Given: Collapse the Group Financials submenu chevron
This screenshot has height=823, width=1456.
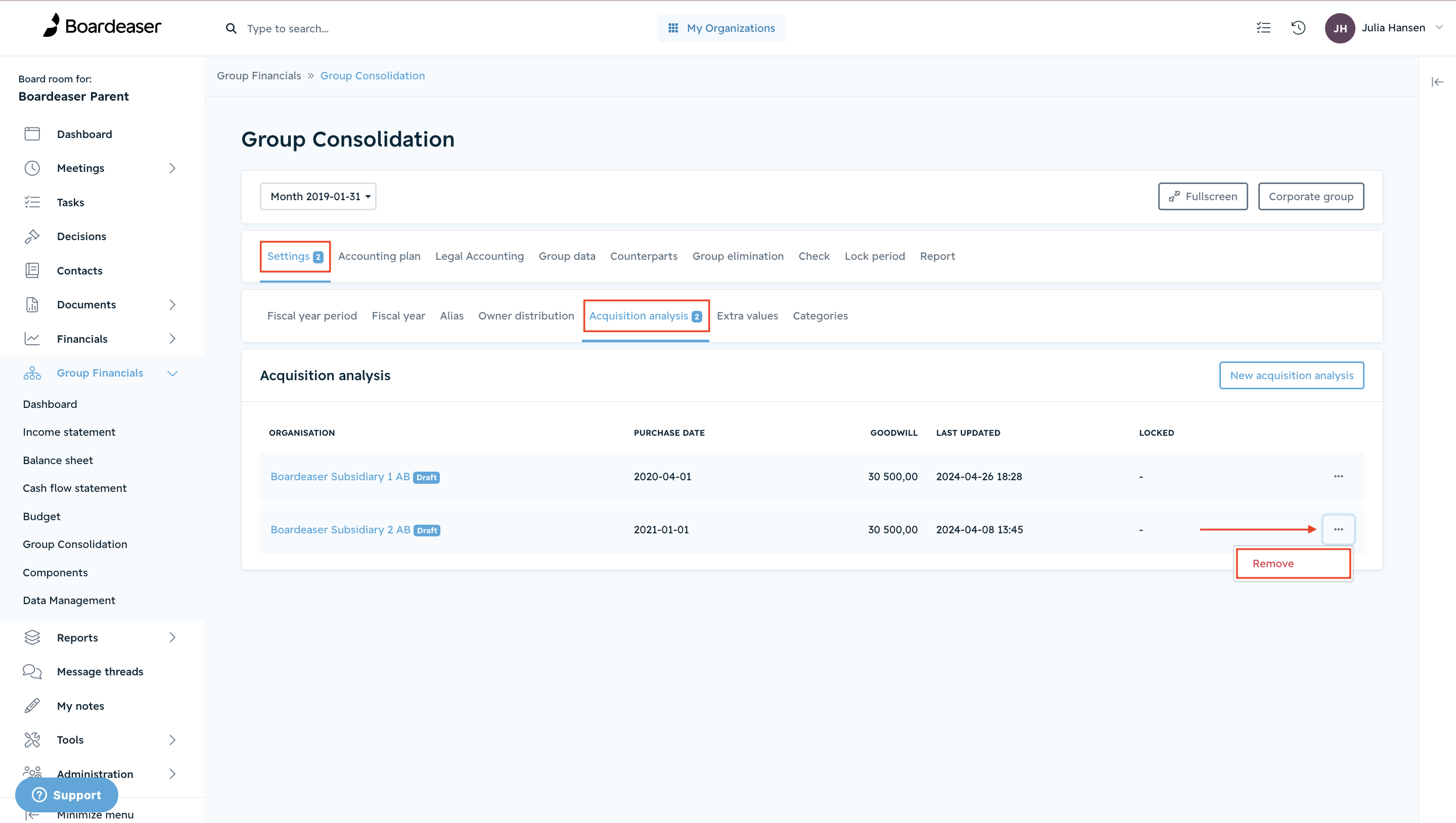Looking at the screenshot, I should pos(172,373).
